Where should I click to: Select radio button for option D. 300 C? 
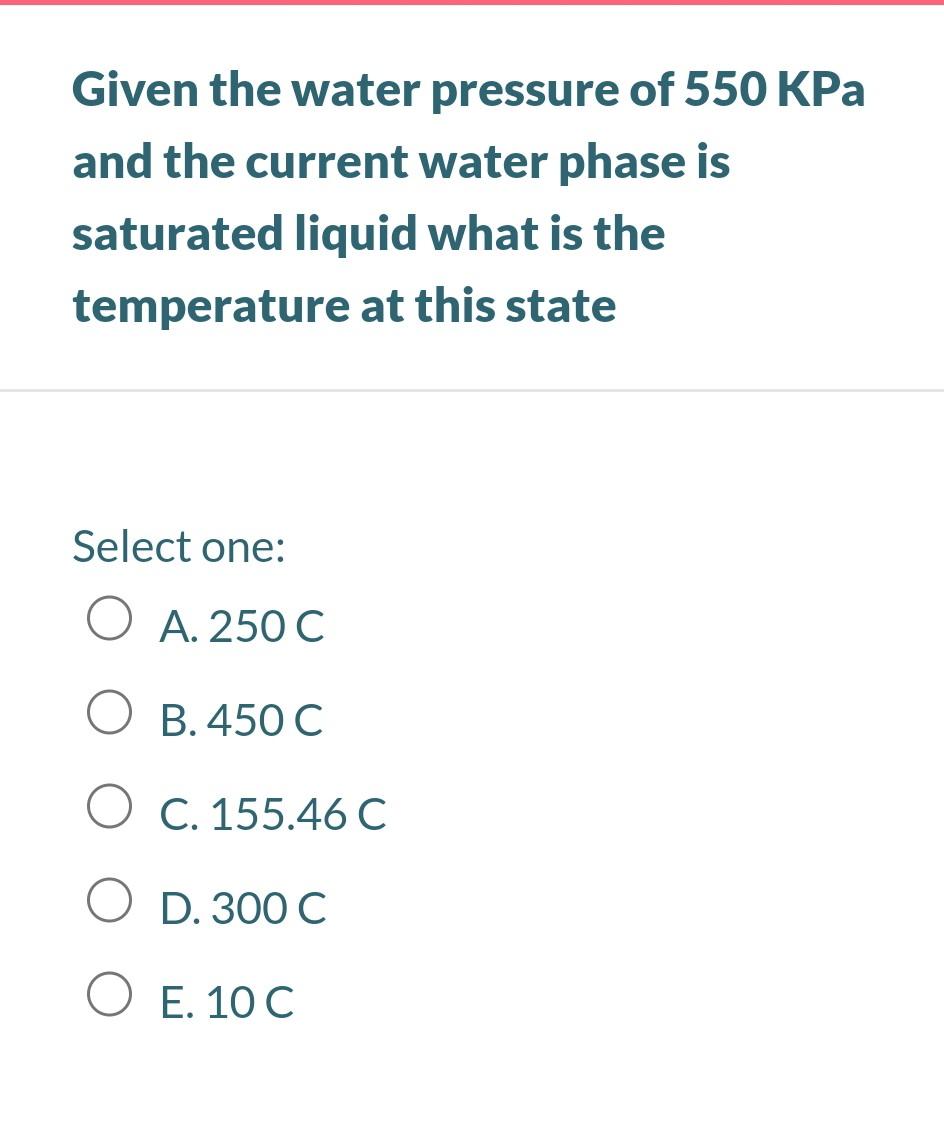[x=109, y=898]
